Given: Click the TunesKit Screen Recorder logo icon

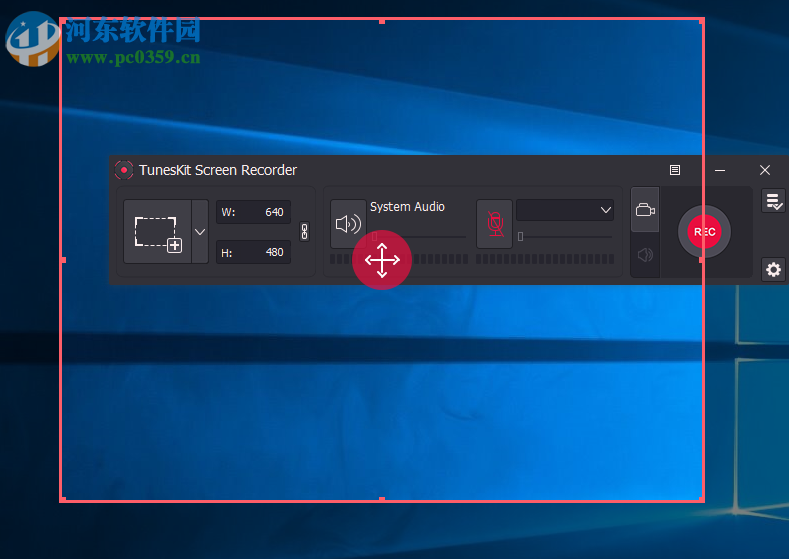Looking at the screenshot, I should click(124, 170).
